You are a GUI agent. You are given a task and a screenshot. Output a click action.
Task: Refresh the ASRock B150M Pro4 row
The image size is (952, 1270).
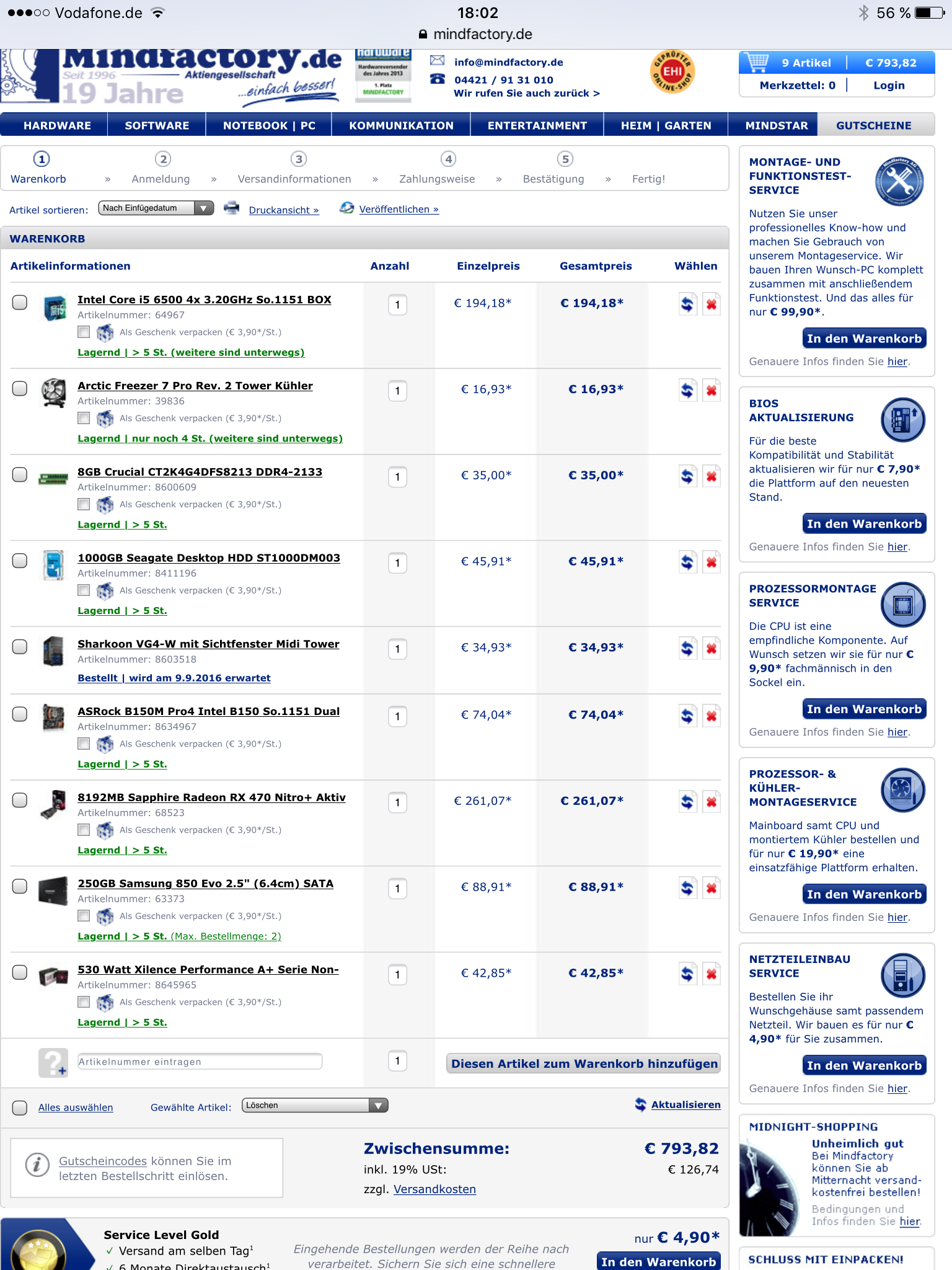(687, 716)
